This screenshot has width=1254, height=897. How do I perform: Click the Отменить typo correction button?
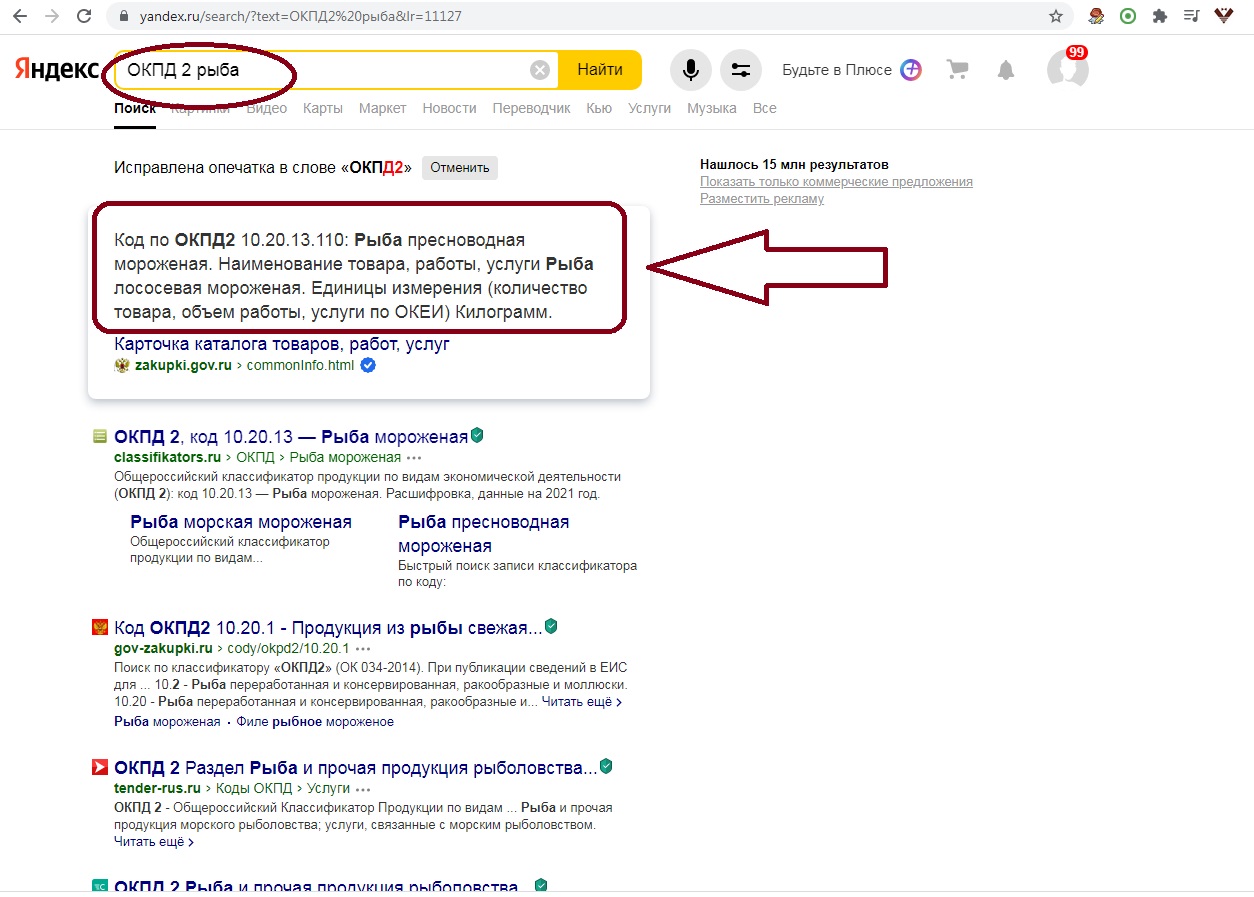(459, 168)
